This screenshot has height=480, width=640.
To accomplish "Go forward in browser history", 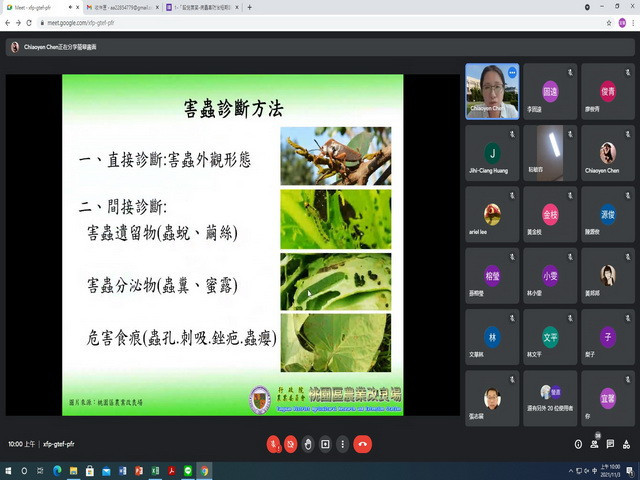I will [18, 23].
